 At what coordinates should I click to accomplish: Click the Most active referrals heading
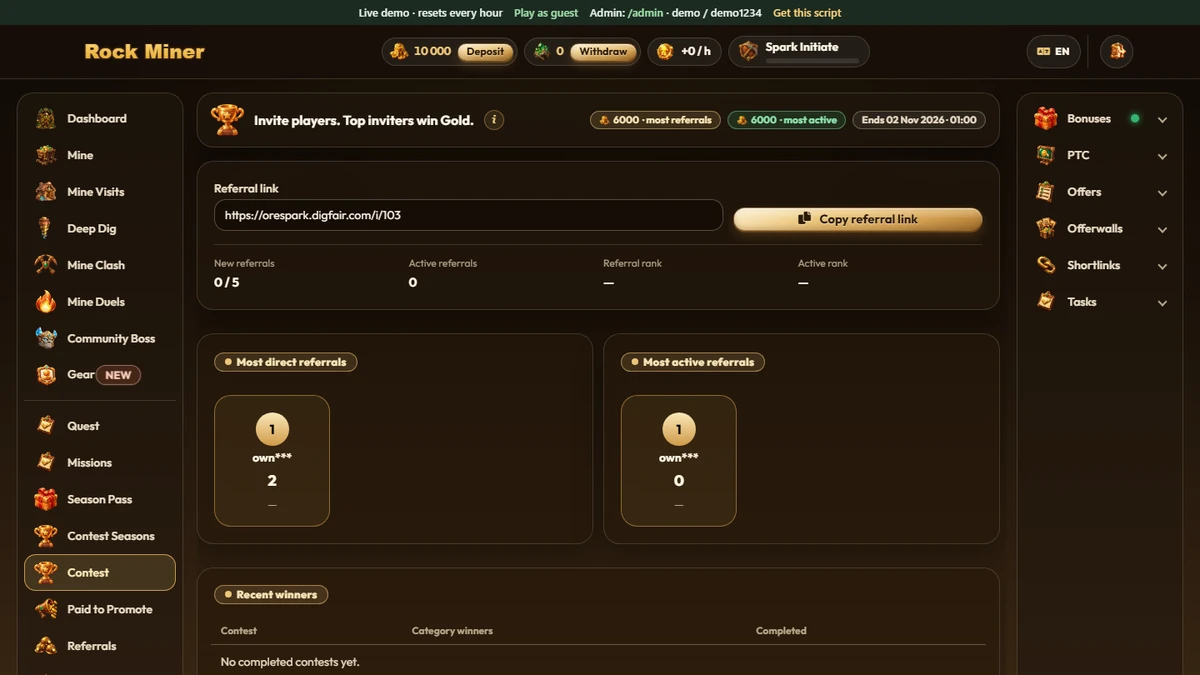tap(693, 362)
